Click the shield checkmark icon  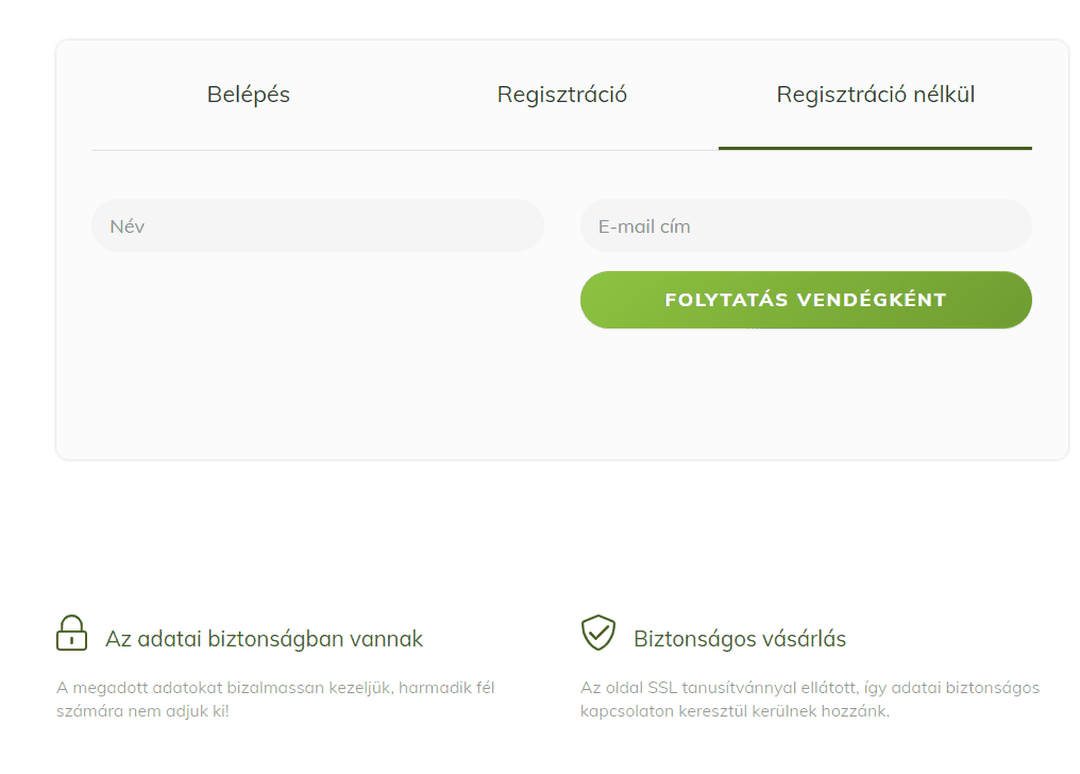pos(598,633)
